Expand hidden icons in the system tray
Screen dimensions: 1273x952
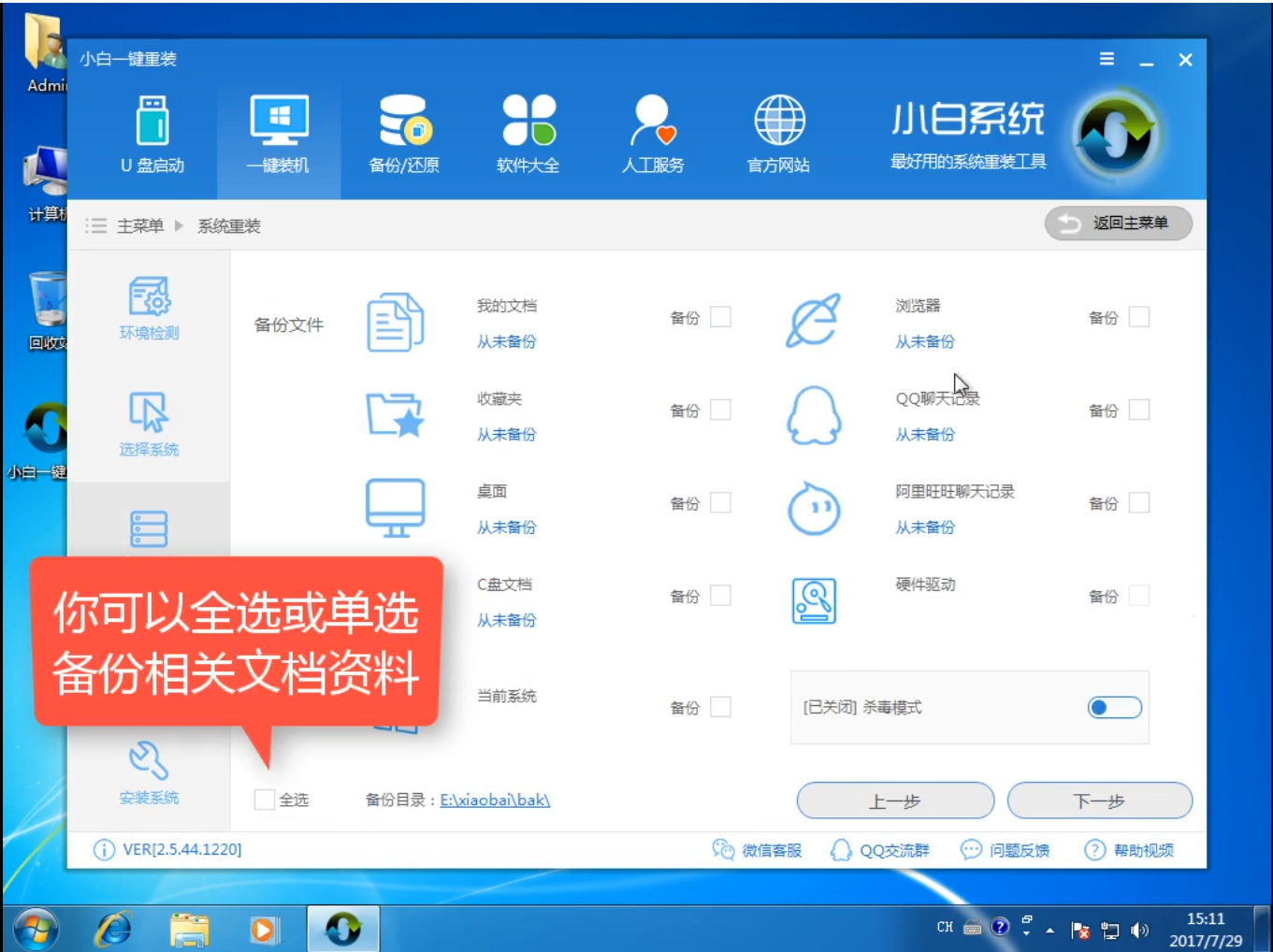pyautogui.click(x=1049, y=930)
